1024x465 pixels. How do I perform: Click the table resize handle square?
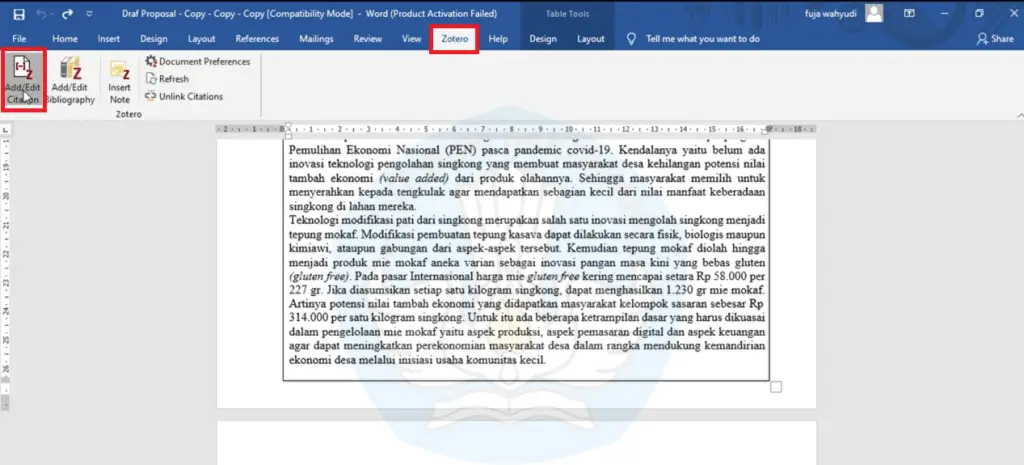pyautogui.click(x=776, y=387)
